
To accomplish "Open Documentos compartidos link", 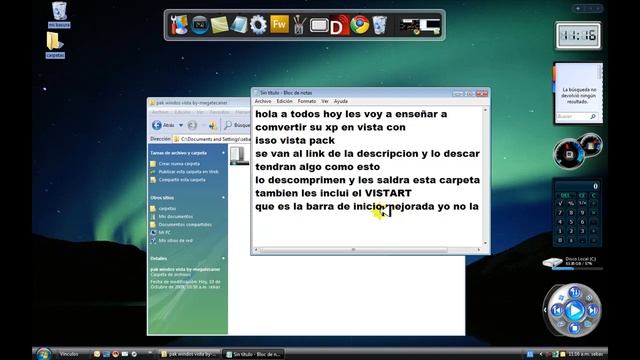I will (185, 224).
